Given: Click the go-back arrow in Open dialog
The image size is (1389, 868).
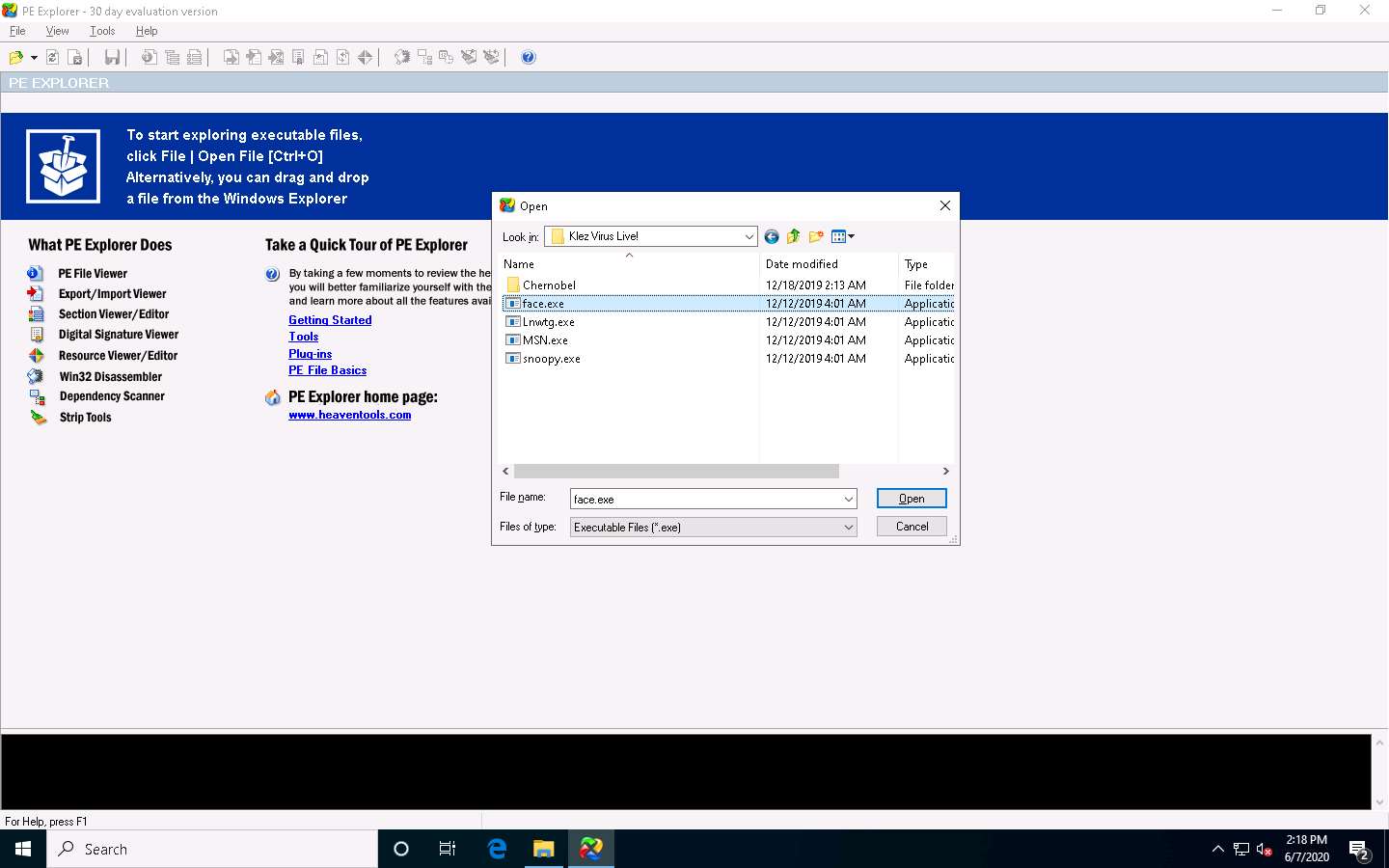Looking at the screenshot, I should (x=772, y=236).
